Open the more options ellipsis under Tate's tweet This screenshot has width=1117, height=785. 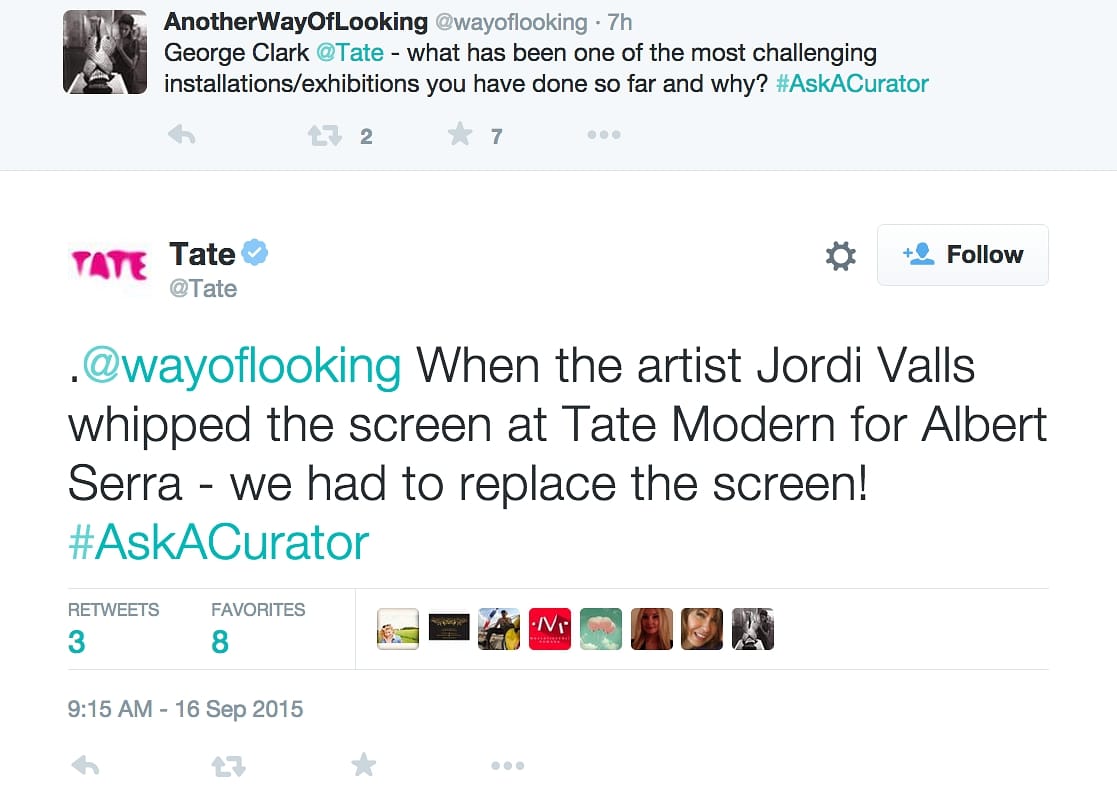(x=508, y=764)
